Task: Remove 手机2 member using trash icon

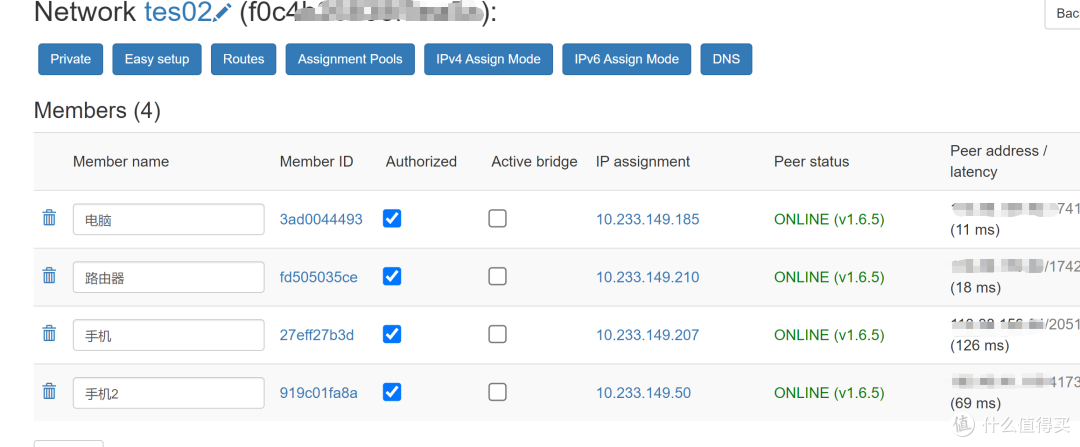Action: (x=49, y=392)
